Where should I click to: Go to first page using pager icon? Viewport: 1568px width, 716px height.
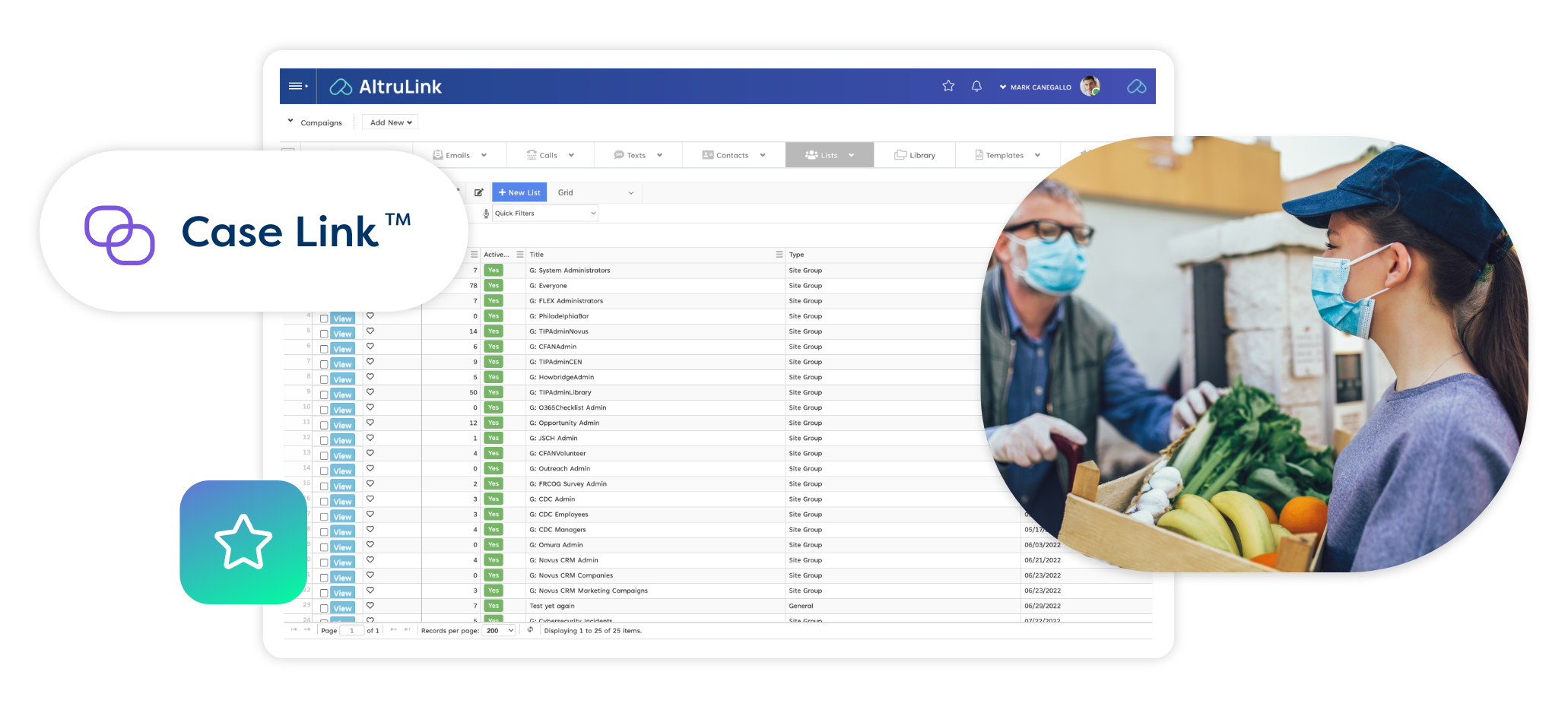(294, 629)
